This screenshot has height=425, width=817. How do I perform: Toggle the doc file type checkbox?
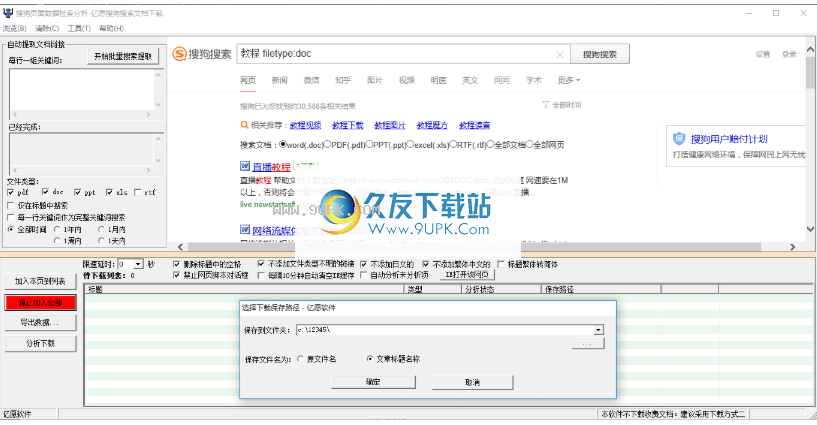coord(45,192)
